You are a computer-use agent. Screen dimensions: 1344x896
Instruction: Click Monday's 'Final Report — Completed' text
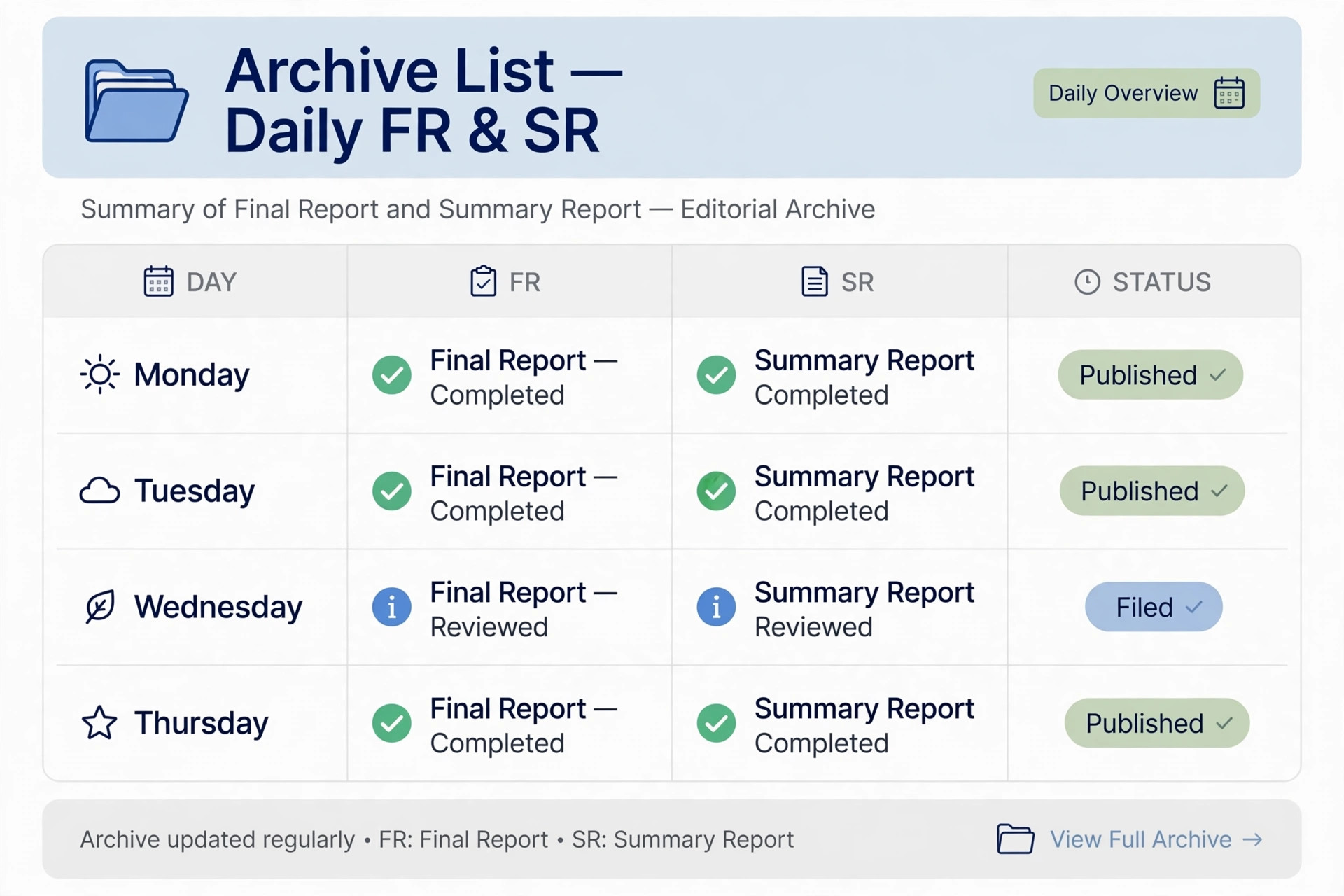(524, 377)
